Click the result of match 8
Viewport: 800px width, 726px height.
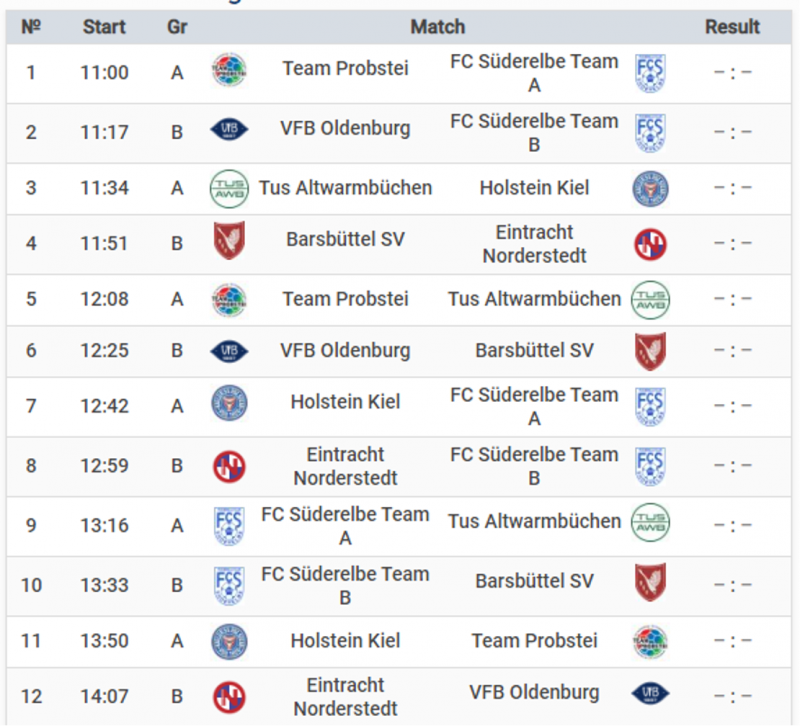tap(732, 465)
